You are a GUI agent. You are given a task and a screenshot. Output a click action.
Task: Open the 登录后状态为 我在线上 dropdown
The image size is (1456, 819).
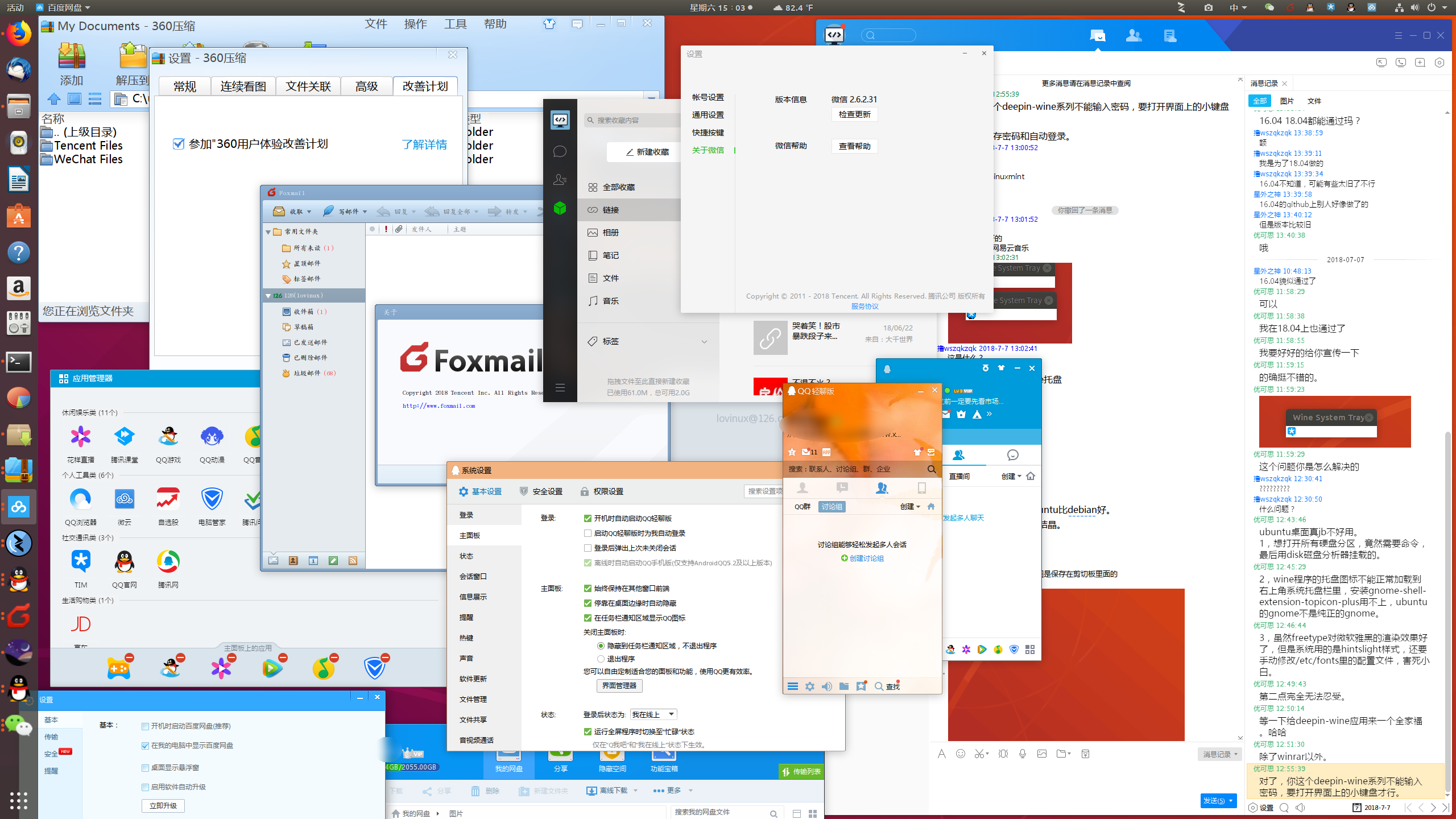point(653,714)
